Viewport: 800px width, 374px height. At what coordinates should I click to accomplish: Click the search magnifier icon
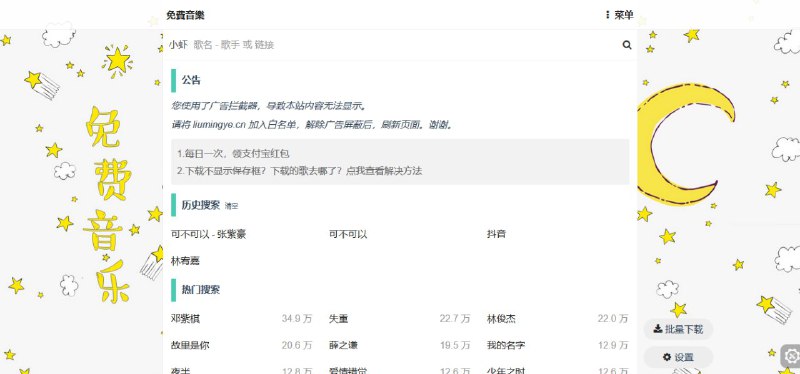click(627, 45)
